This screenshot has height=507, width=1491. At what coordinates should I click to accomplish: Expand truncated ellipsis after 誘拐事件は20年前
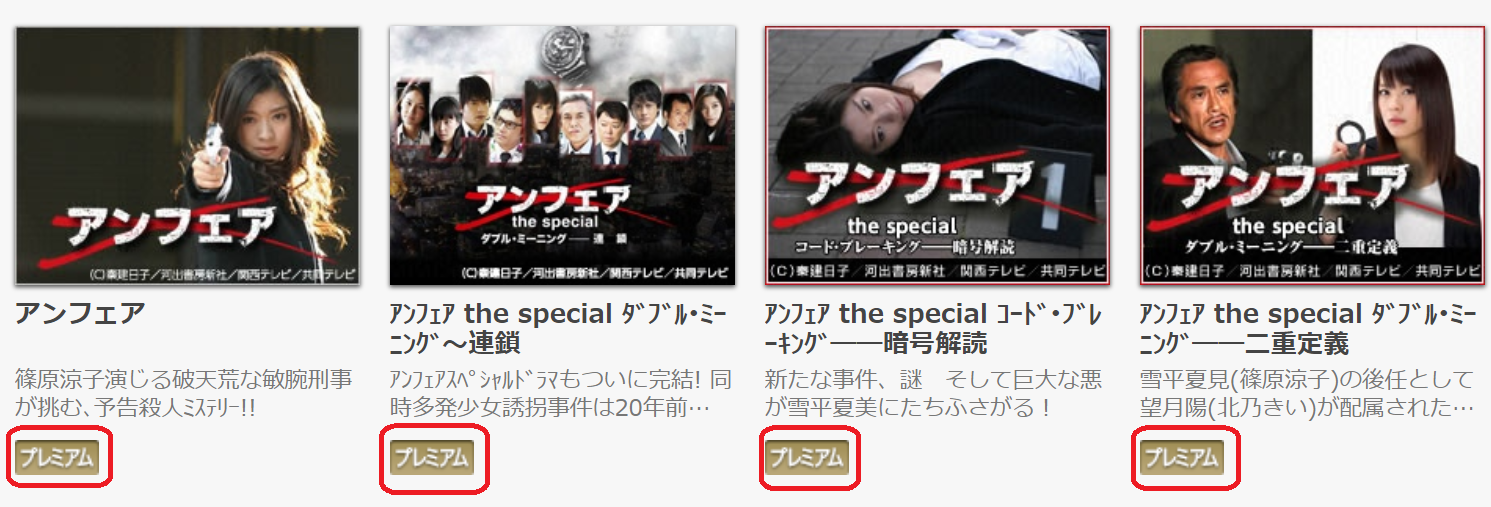pyautogui.click(x=699, y=408)
